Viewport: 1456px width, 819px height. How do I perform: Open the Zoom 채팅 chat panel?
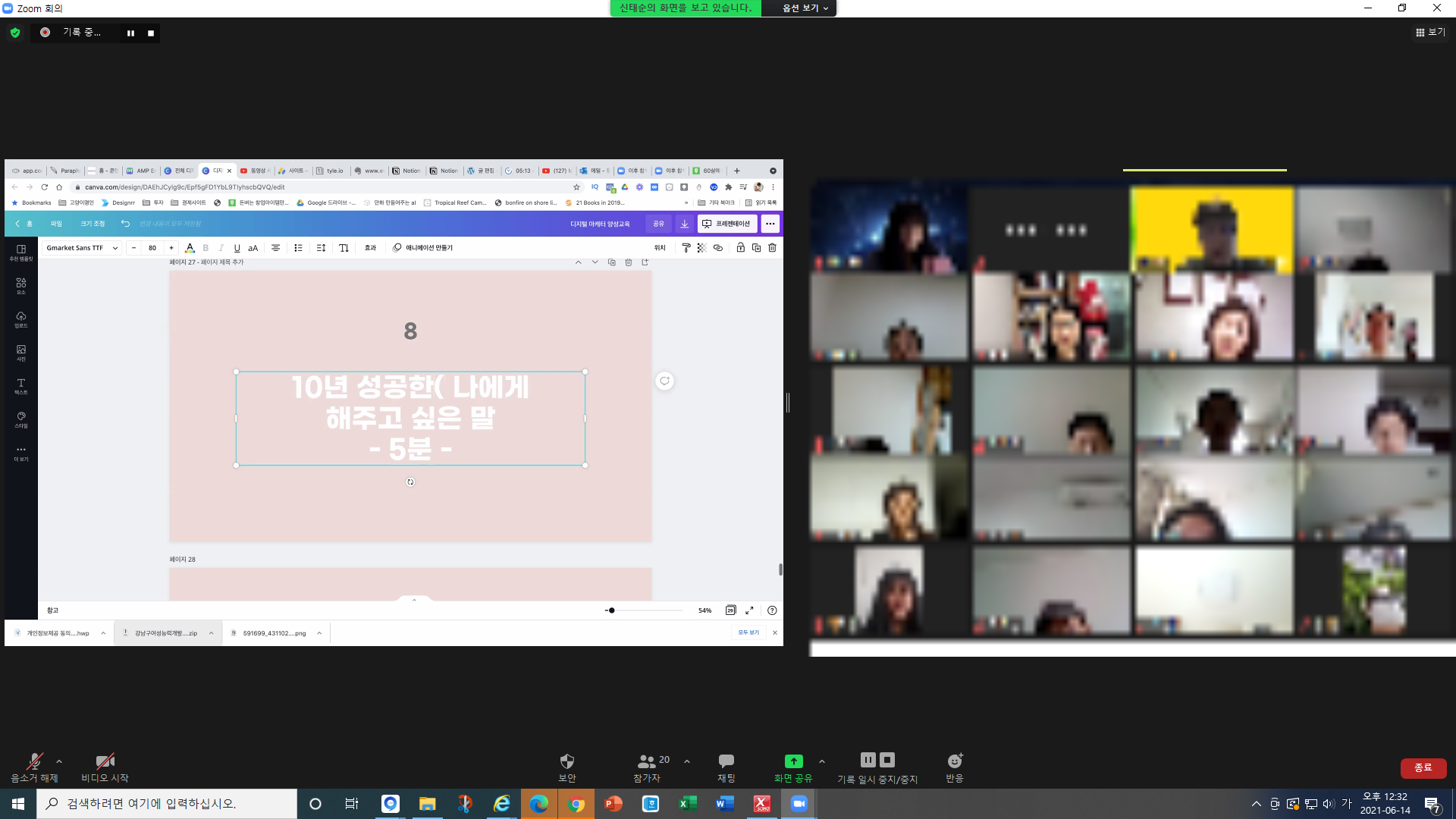pos(726,767)
